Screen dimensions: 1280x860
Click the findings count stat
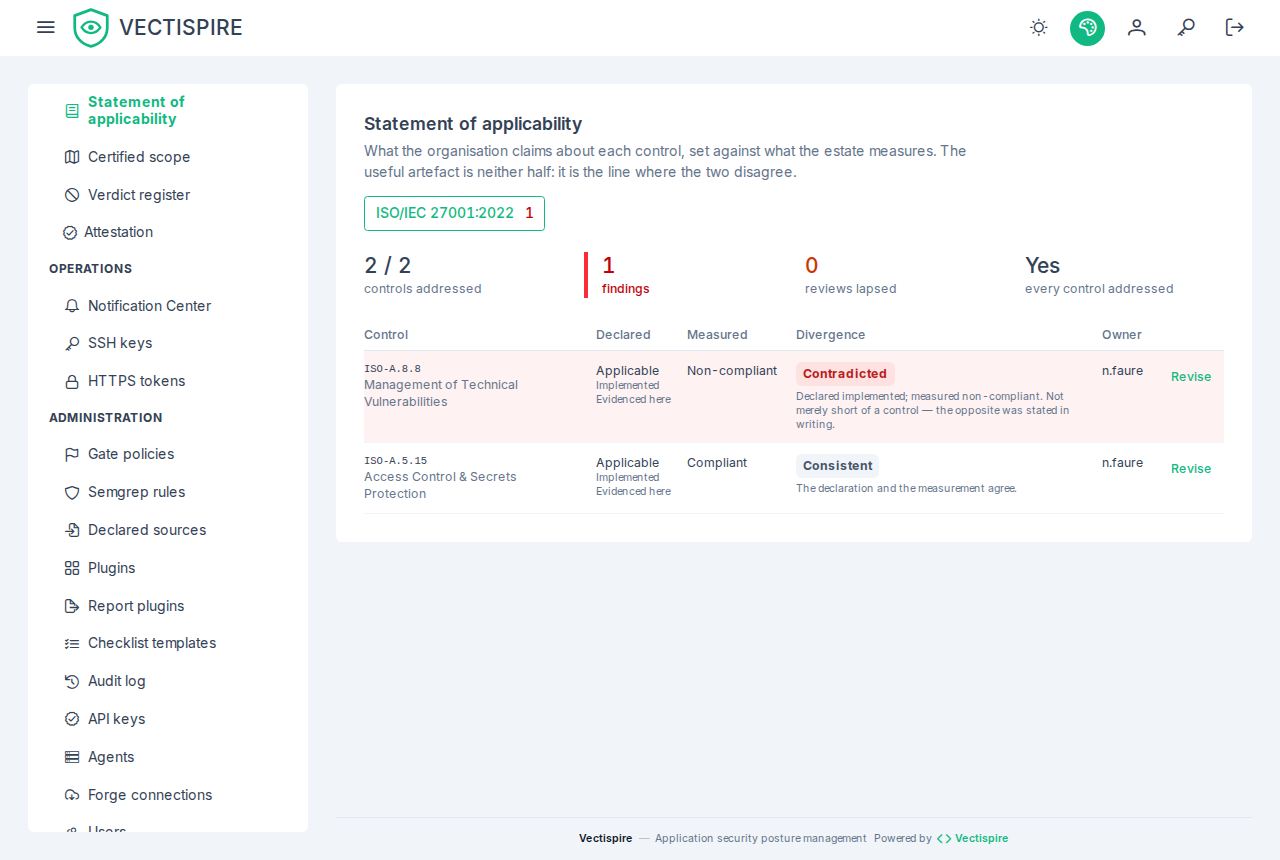[625, 275]
